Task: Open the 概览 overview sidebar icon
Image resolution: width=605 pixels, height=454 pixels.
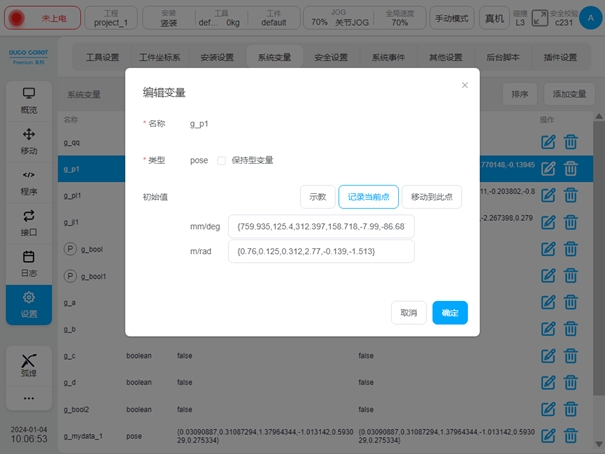Action: [x=29, y=100]
